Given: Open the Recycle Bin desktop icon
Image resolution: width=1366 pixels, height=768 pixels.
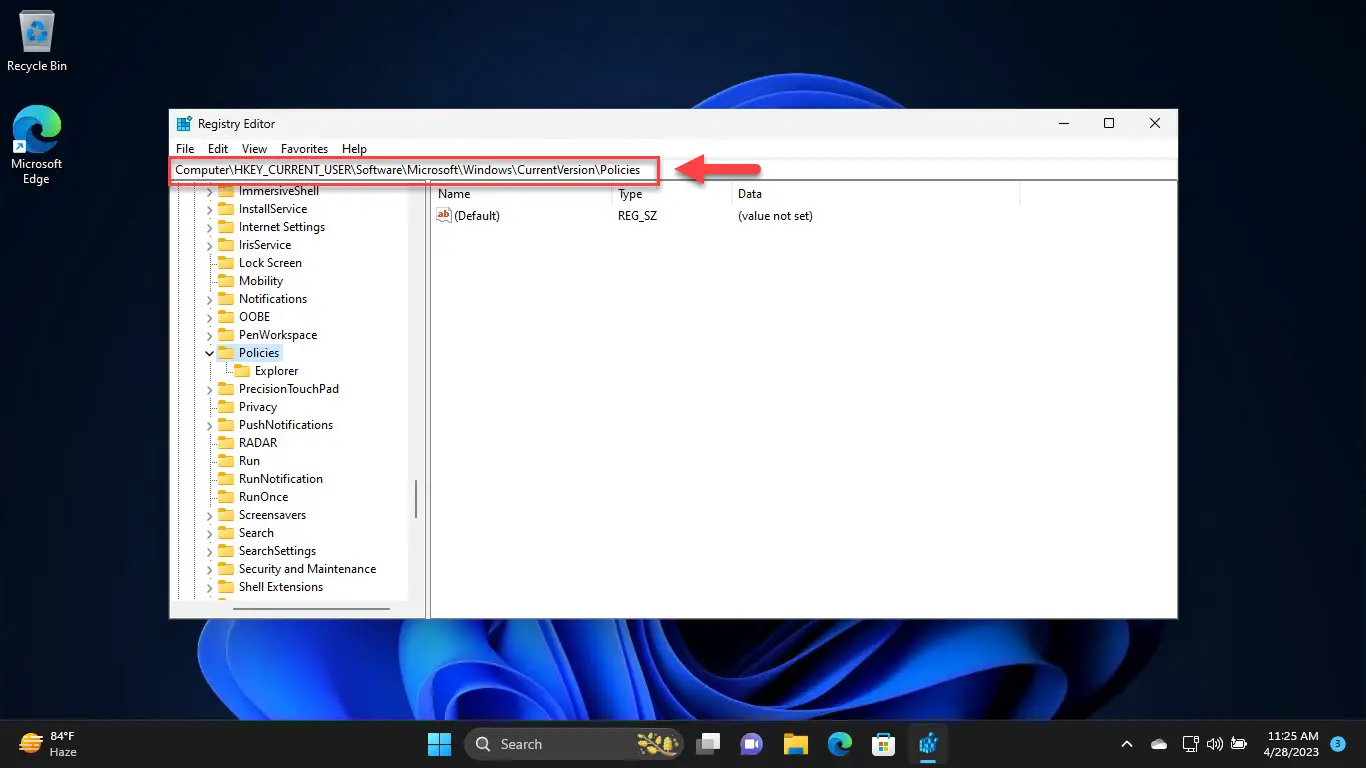Looking at the screenshot, I should 37,43.
